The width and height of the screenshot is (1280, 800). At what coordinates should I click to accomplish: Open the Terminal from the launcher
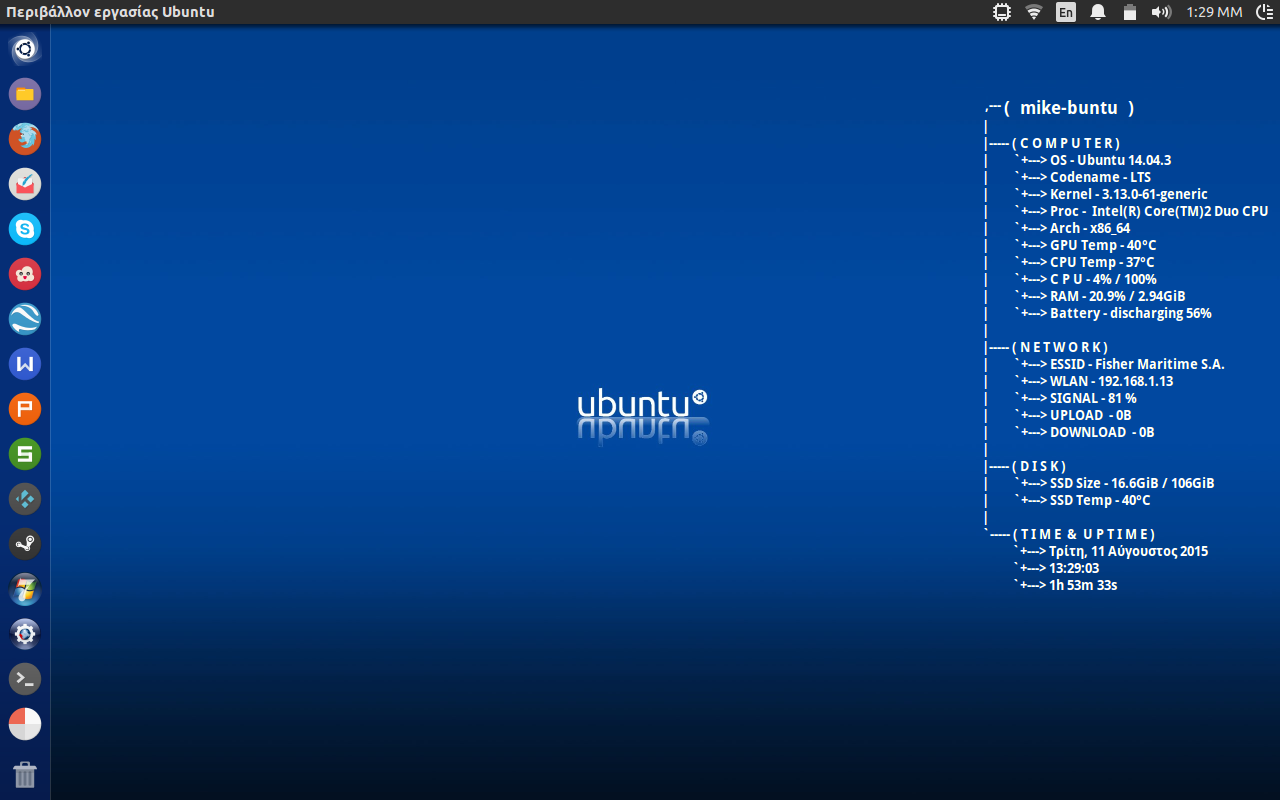pyautogui.click(x=25, y=679)
